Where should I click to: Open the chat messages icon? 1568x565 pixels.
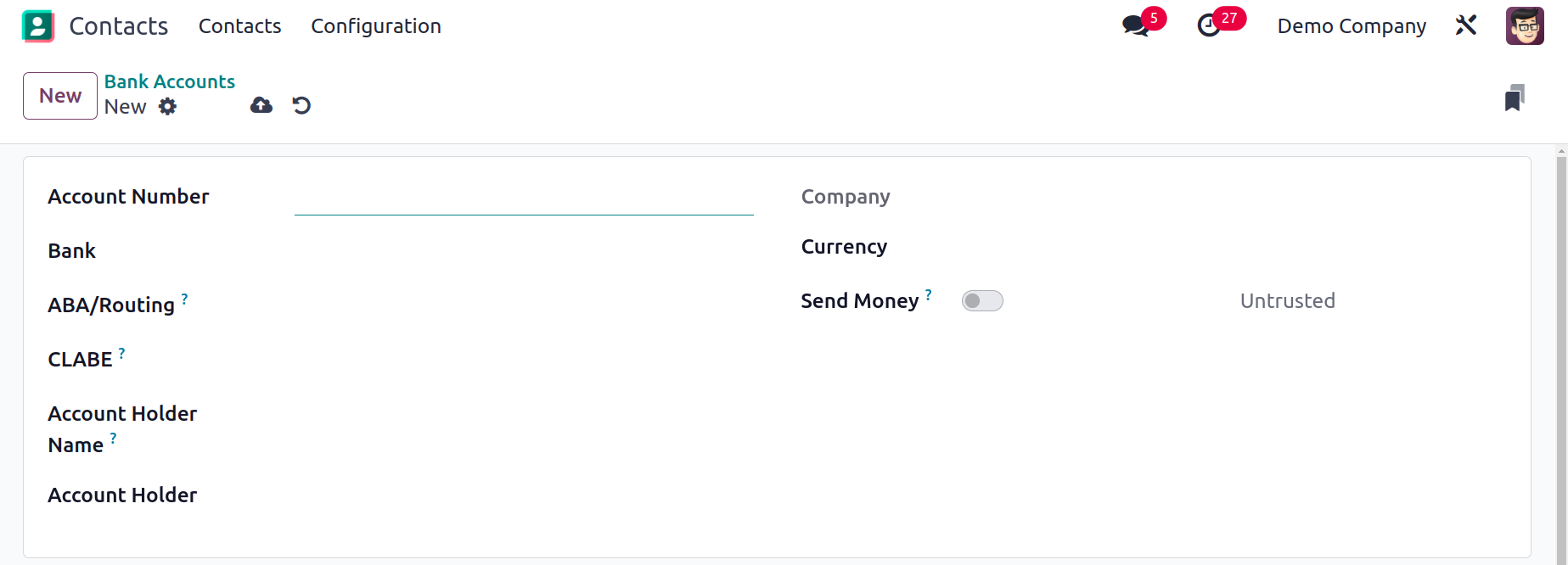(1135, 25)
